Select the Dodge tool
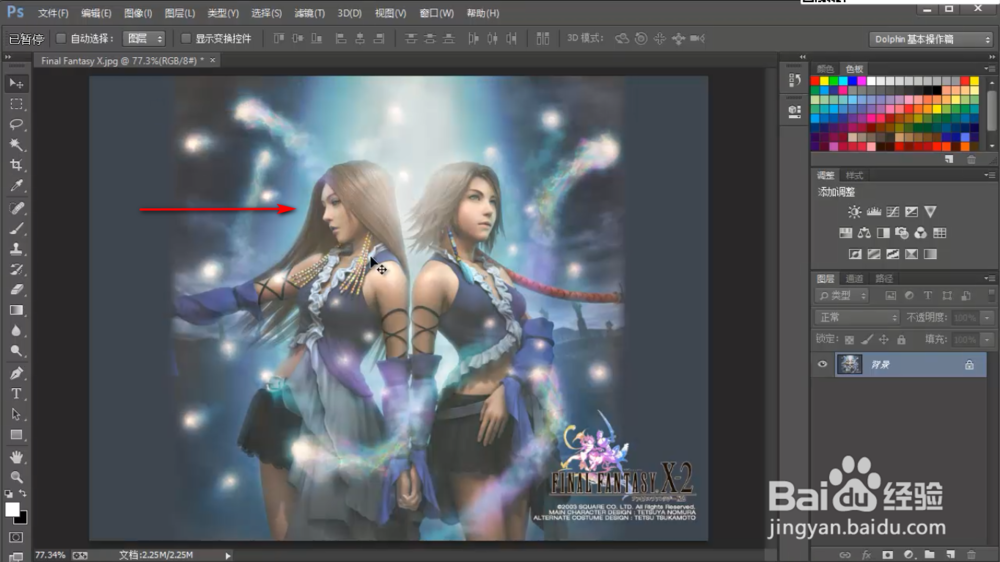Screen dimensions: 1000x562 click(x=17, y=351)
